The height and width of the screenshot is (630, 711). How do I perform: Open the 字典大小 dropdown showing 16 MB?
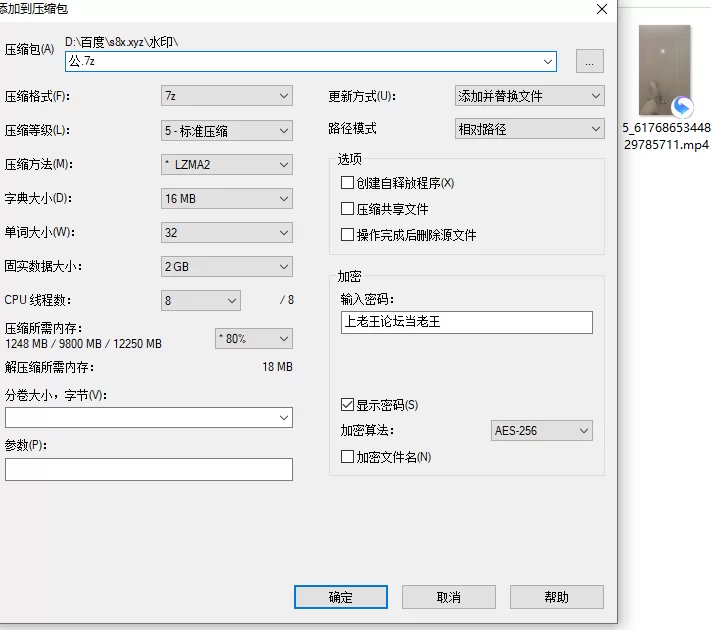(x=227, y=199)
